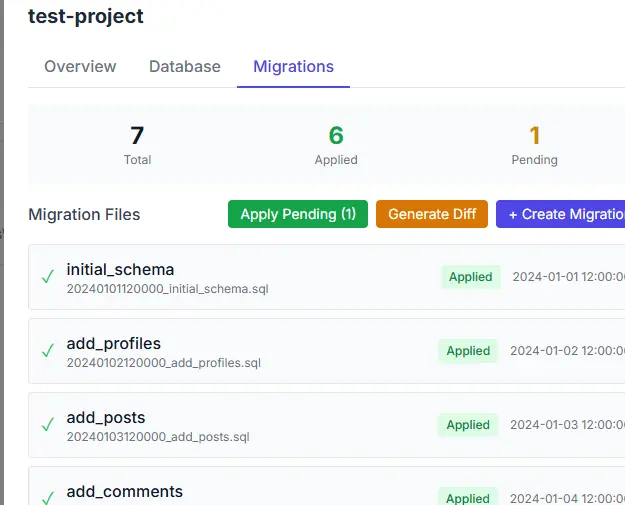Click the 2024-01-03 timestamp
Viewport: 625px width, 505px height.
[568, 425]
